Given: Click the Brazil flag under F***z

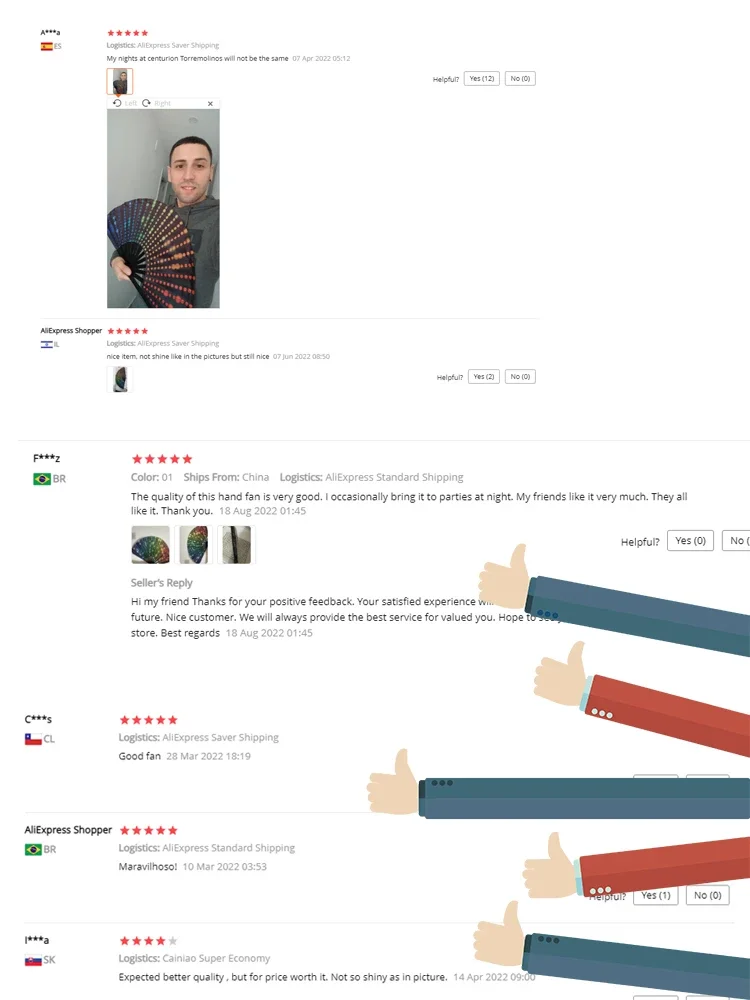Looking at the screenshot, I should pyautogui.click(x=42, y=479).
